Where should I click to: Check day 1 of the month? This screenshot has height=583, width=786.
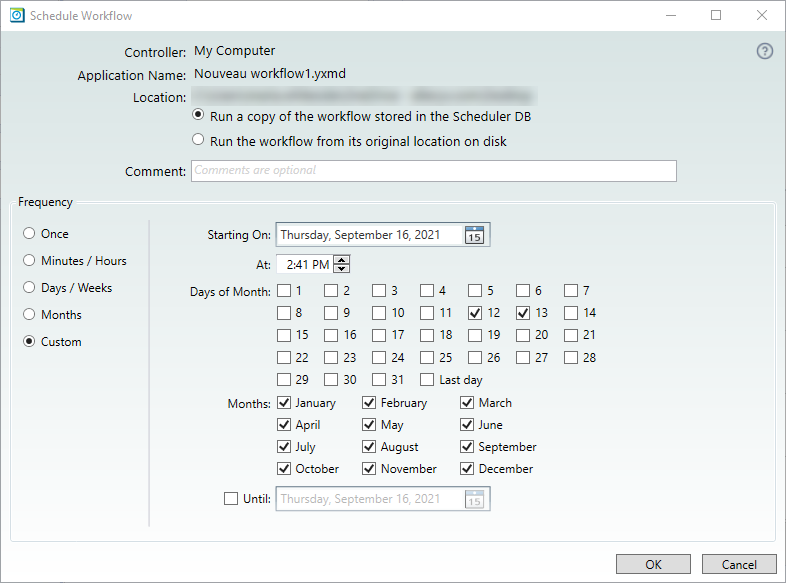pyautogui.click(x=285, y=291)
